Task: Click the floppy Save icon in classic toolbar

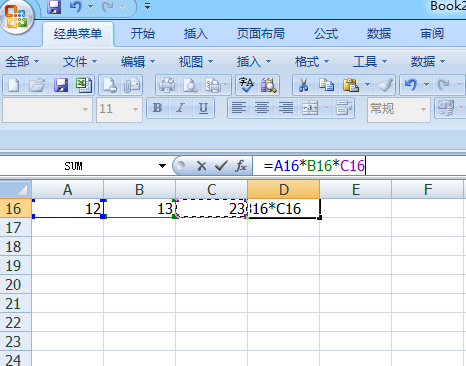Action: point(61,85)
